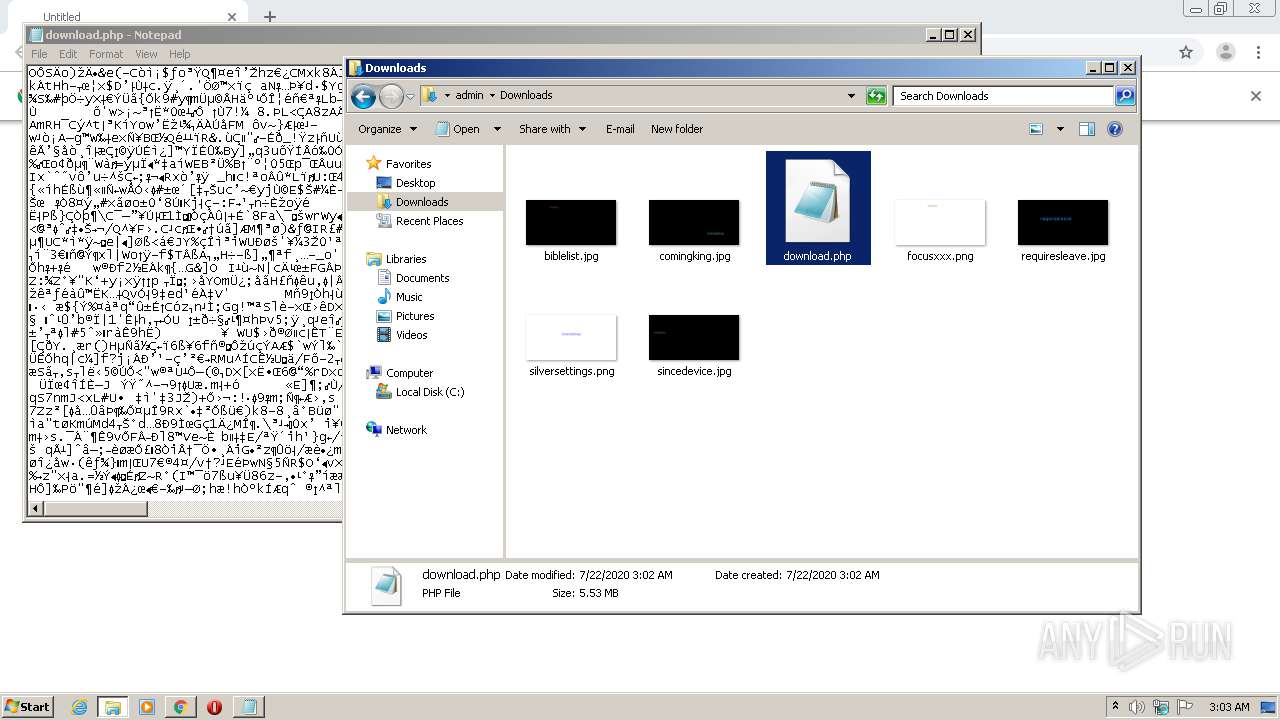
Task: Click the taskbar clock showing 3:03 AM
Action: coord(1229,707)
